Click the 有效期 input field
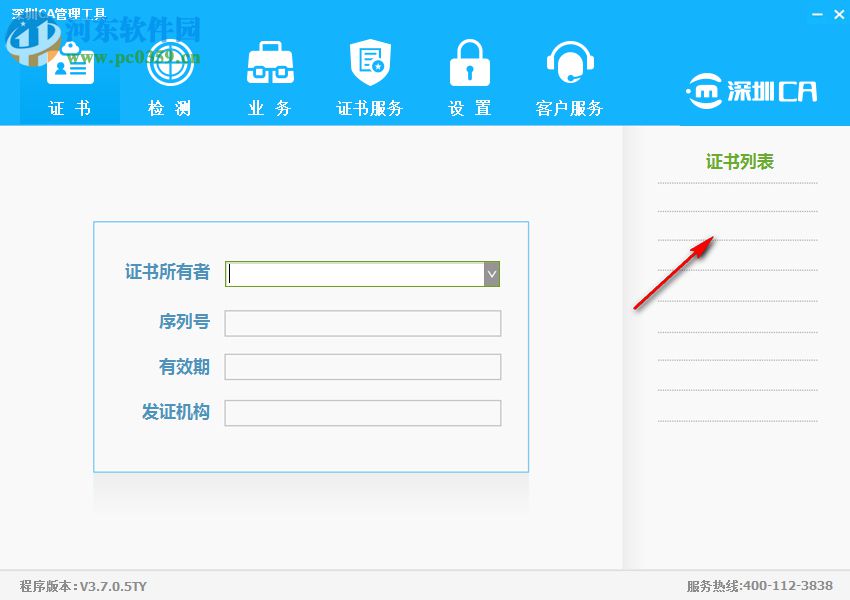 (362, 366)
